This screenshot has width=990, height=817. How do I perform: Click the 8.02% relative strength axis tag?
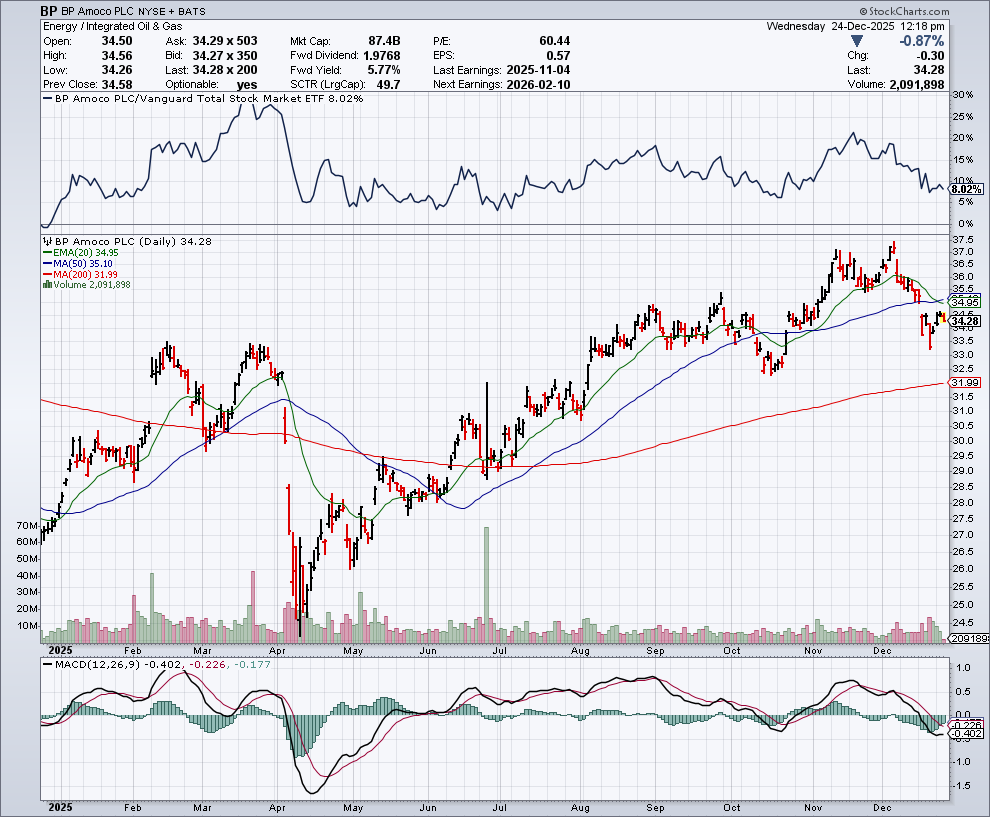click(965, 189)
